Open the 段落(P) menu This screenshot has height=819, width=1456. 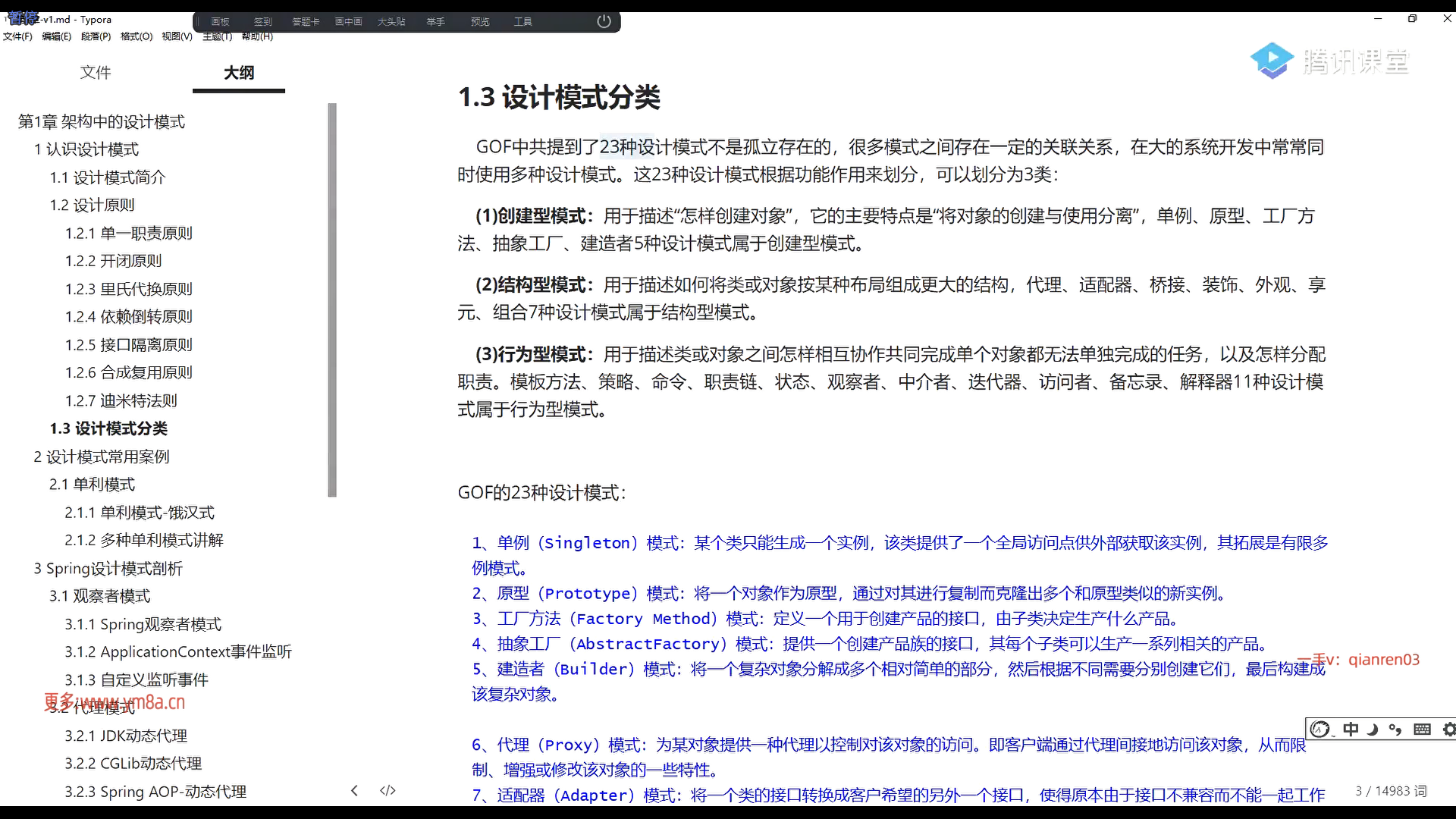pyautogui.click(x=96, y=36)
